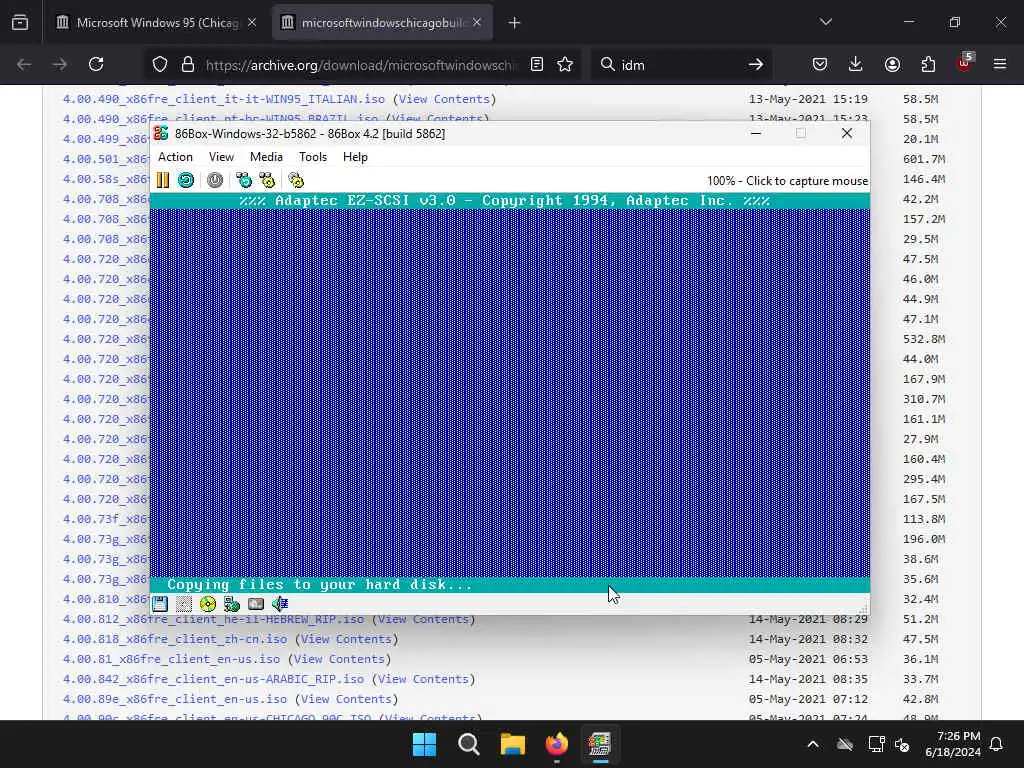Open the 4.00.89e en-us iso link
This screenshot has height=768, width=1024.
pyautogui.click(x=175, y=699)
